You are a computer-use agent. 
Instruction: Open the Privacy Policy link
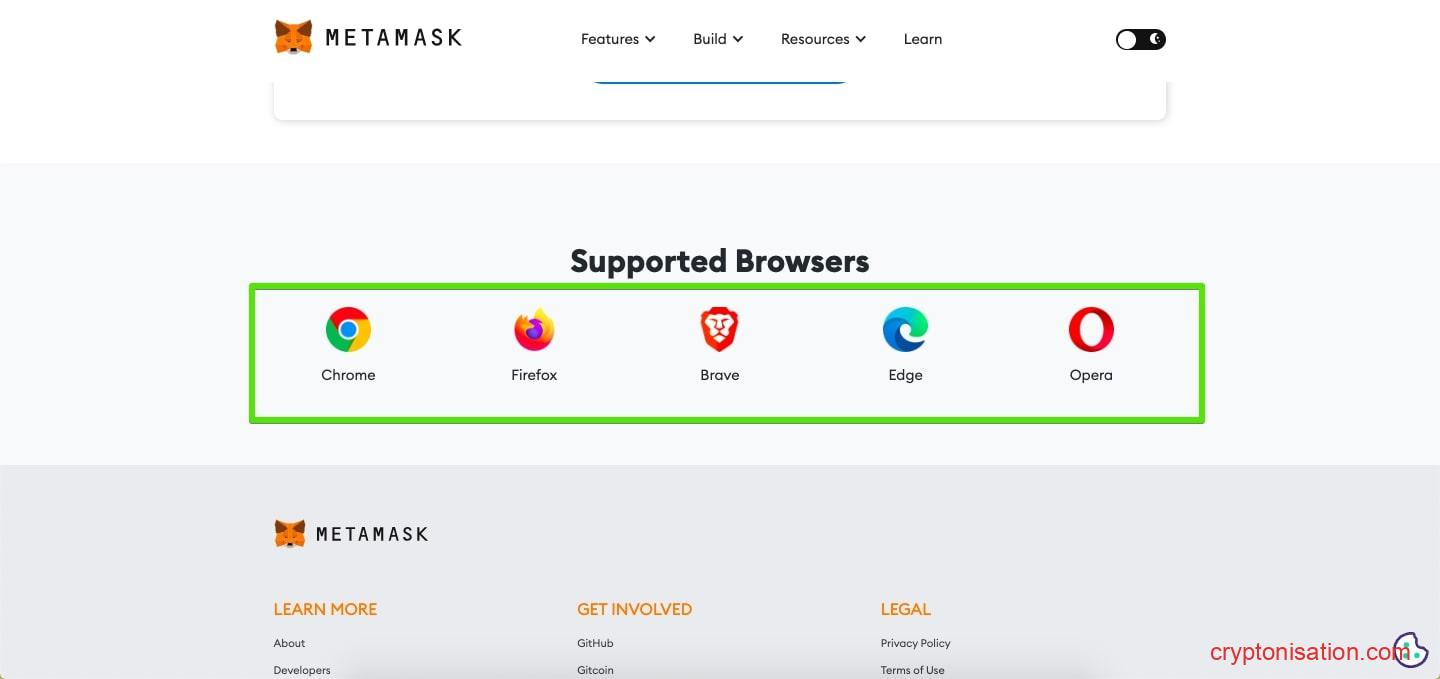point(916,643)
